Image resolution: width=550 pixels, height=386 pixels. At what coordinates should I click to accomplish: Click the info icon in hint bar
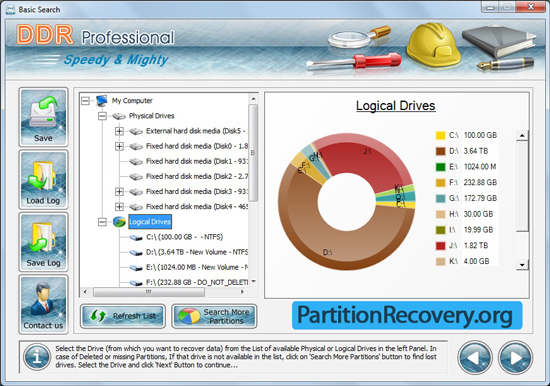[36, 357]
